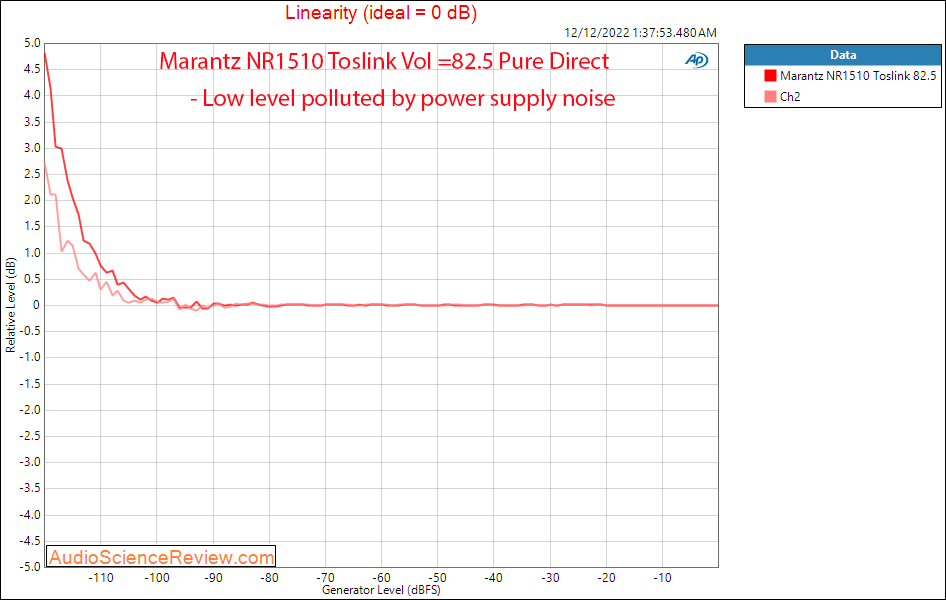Click the -60 label on the horizontal axis
The image size is (946, 600).
[381, 578]
